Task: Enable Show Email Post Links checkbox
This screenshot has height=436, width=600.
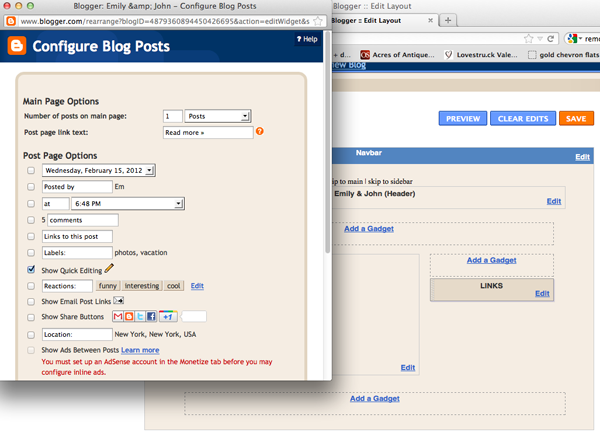Action: point(31,302)
